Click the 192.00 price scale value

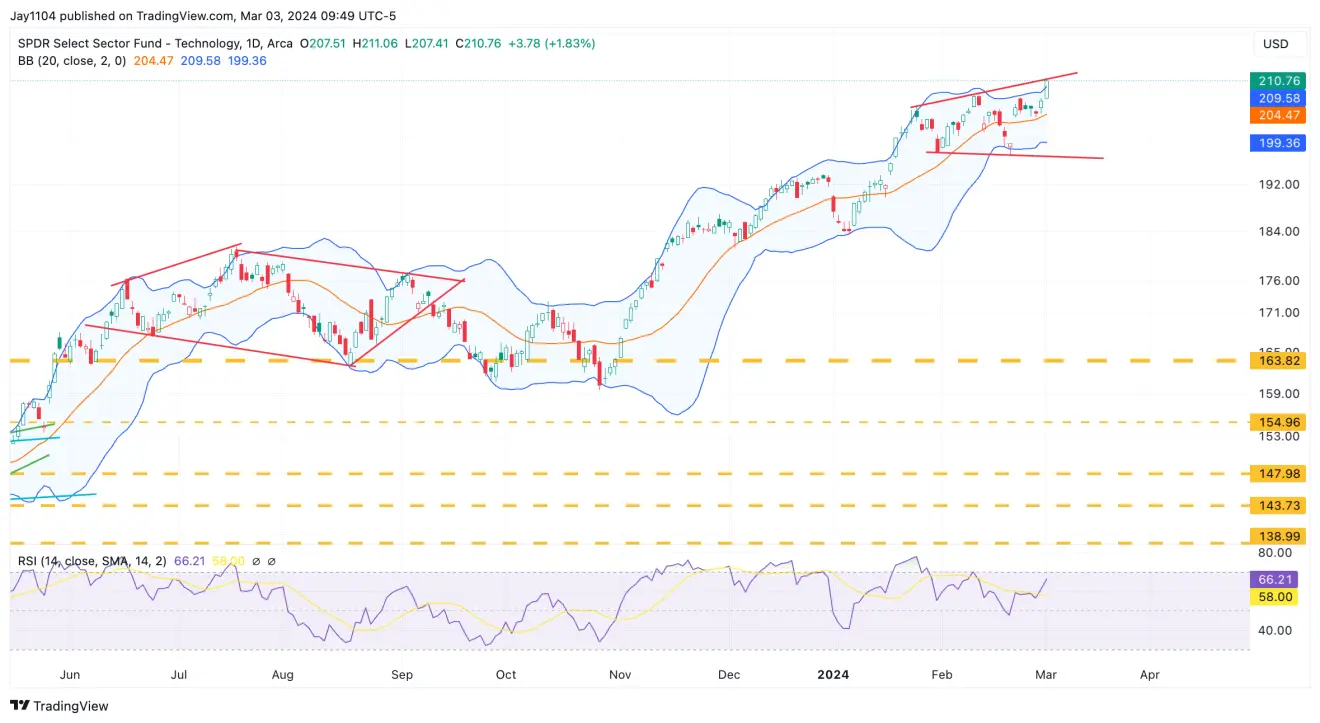pos(1279,185)
